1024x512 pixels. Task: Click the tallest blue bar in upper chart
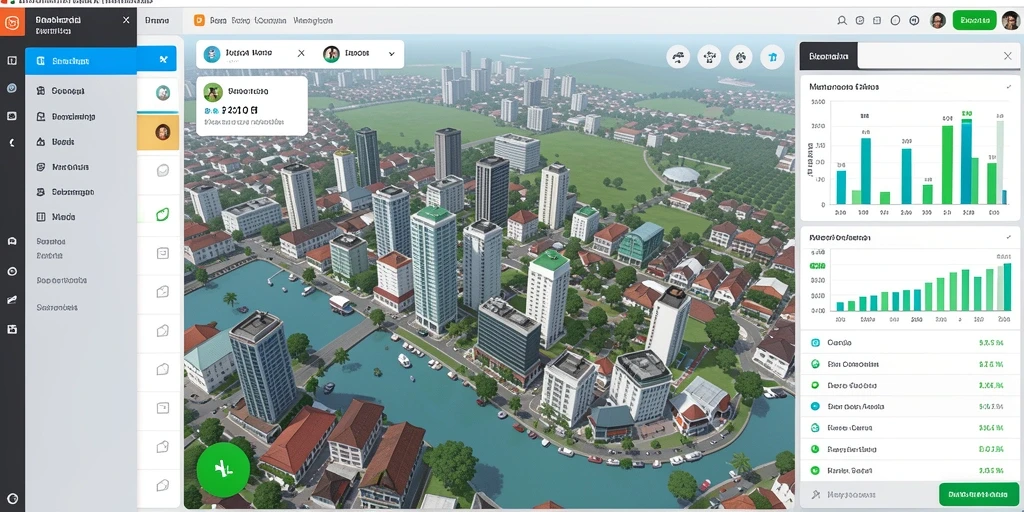966,161
